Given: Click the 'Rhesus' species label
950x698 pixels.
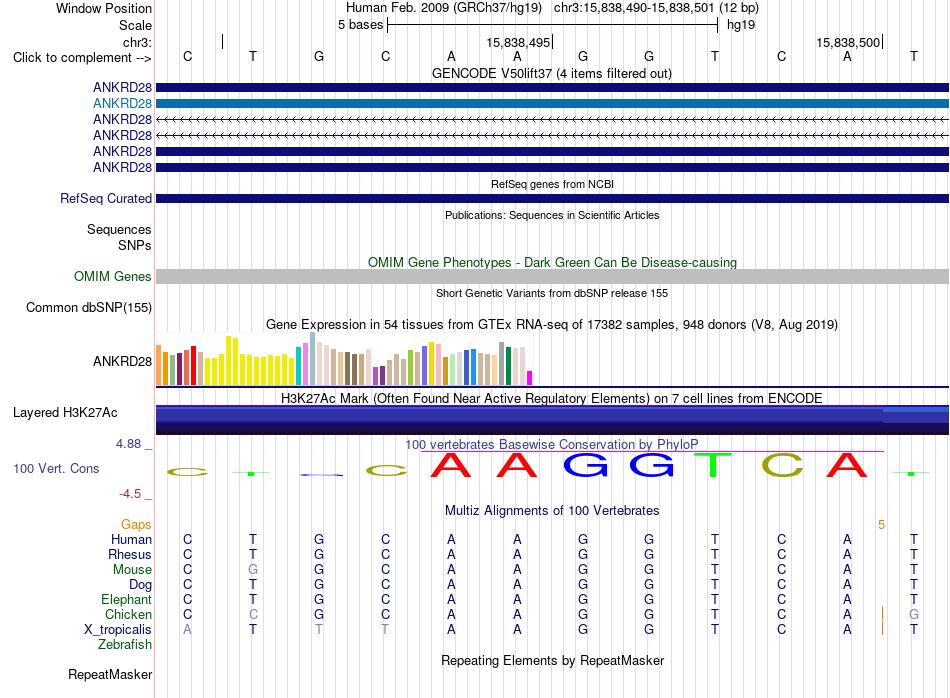Looking at the screenshot, I should click(130, 555).
